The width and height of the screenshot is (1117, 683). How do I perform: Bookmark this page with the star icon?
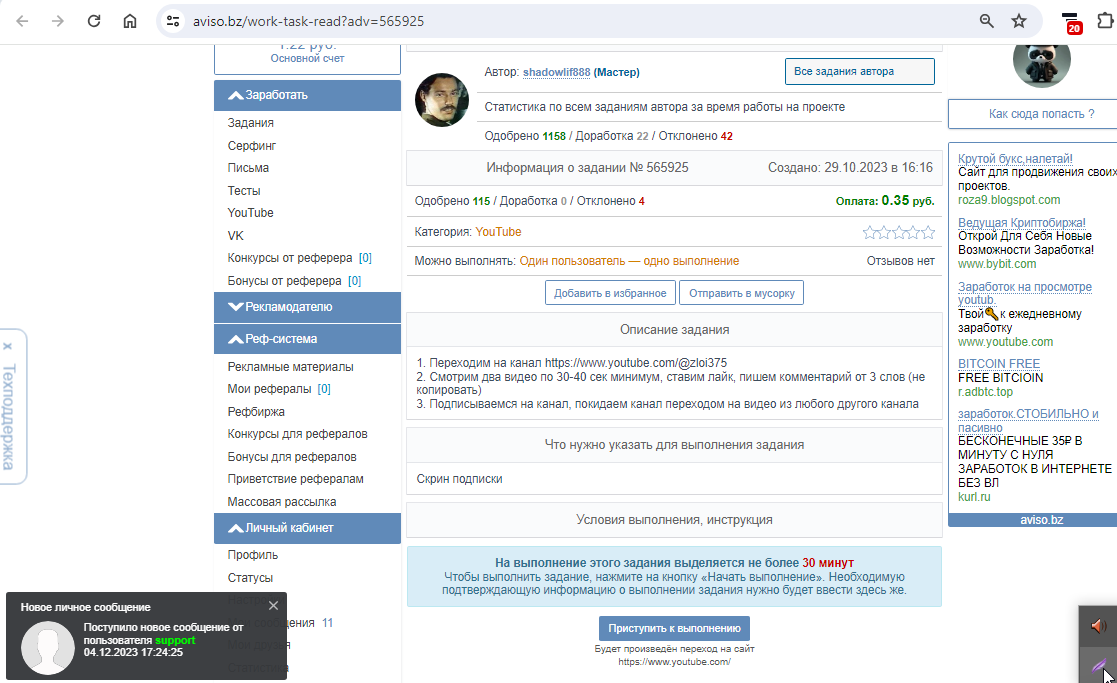(1019, 21)
